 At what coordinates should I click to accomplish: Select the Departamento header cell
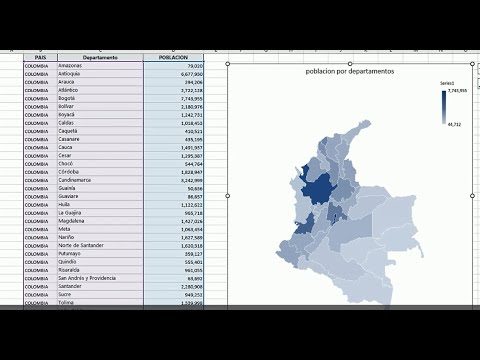[100, 57]
